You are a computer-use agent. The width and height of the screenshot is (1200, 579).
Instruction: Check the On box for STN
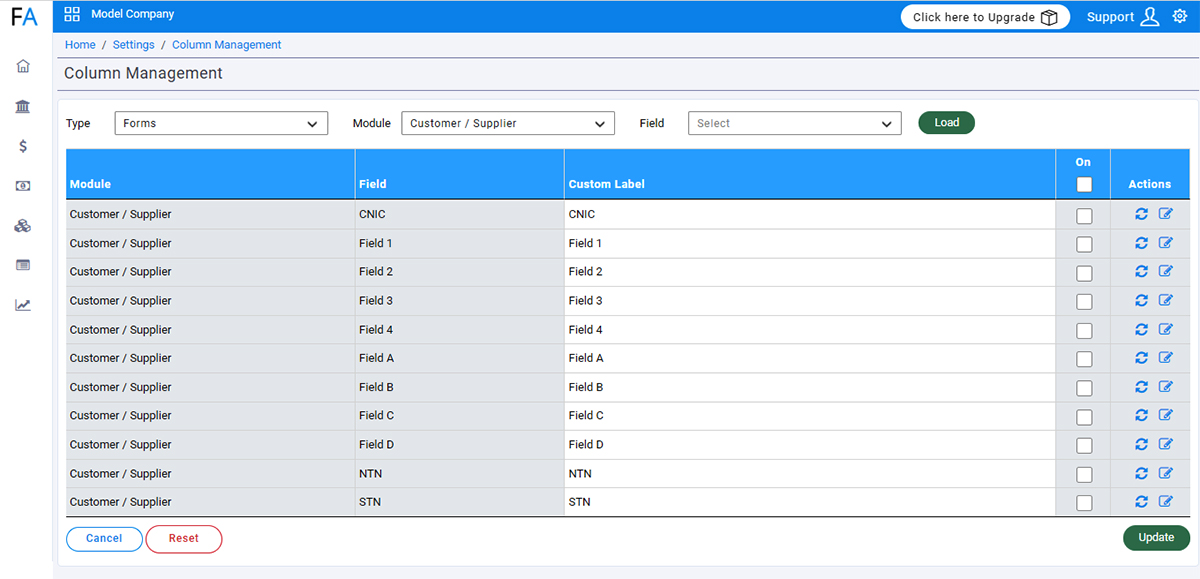coord(1084,503)
